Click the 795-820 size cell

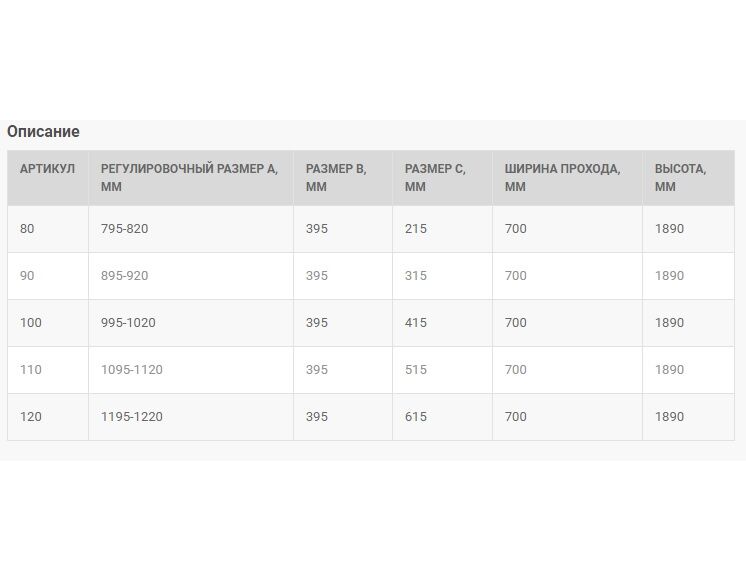pyautogui.click(x=191, y=229)
